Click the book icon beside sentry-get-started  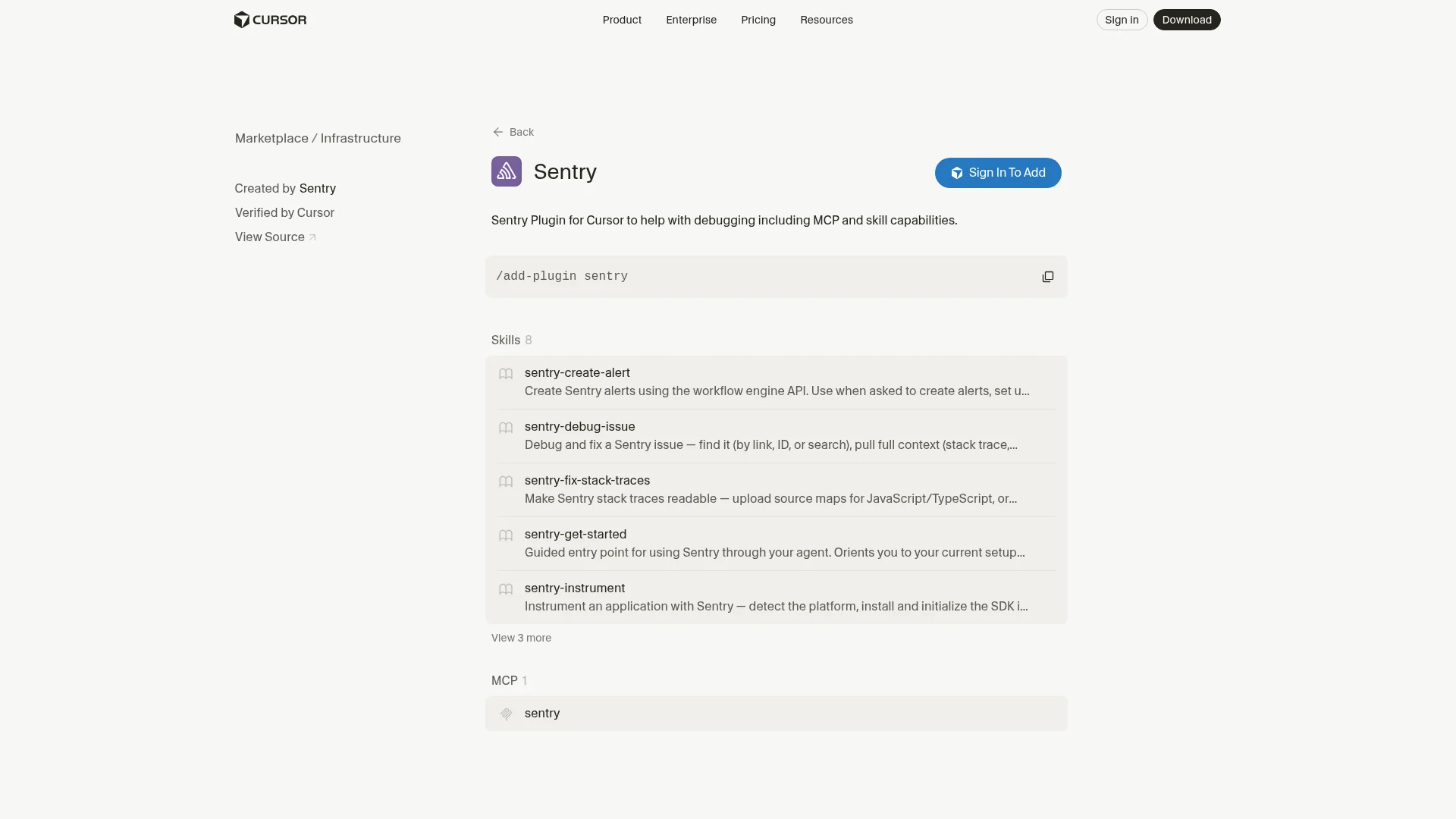click(506, 535)
